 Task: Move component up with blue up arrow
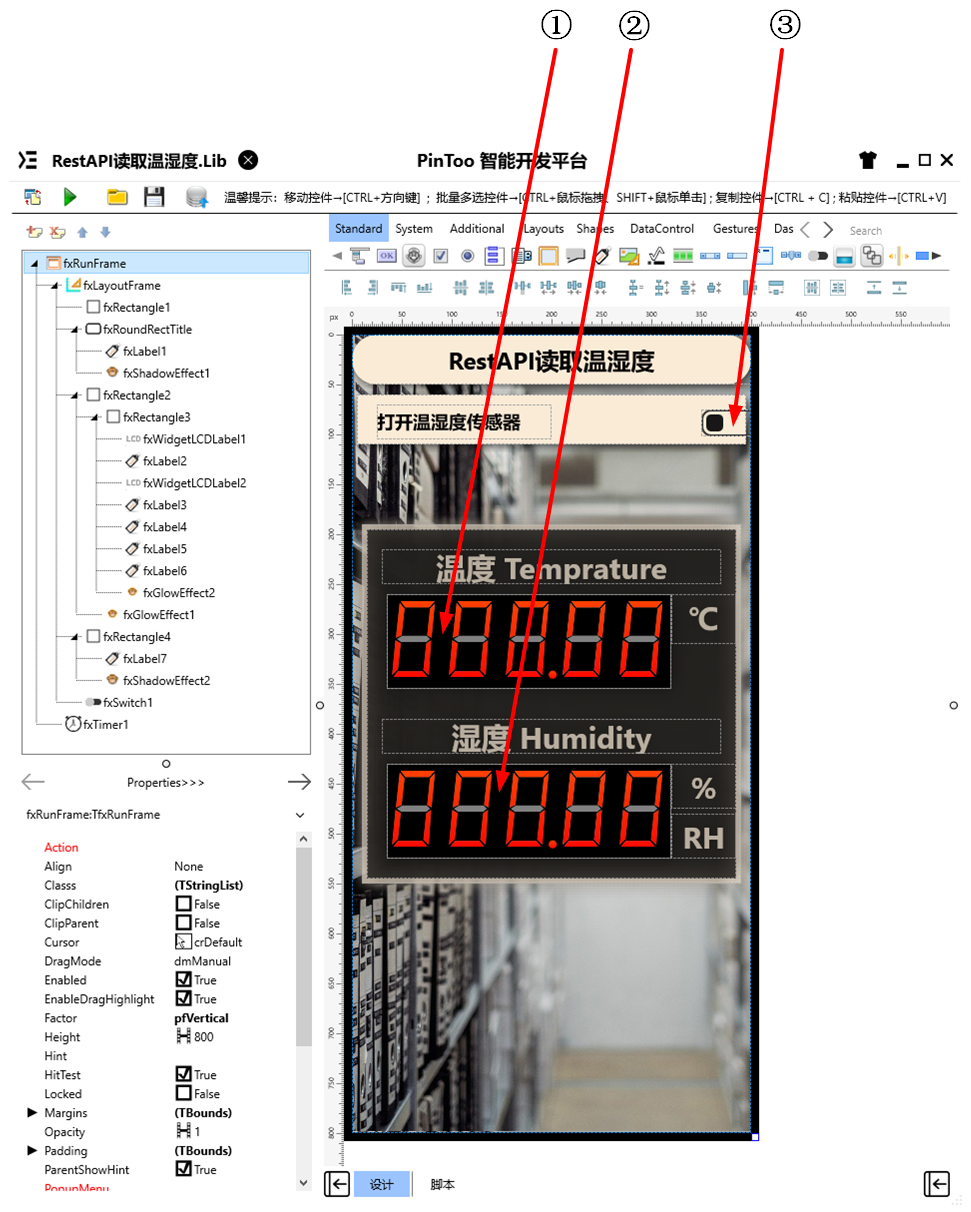coord(83,232)
